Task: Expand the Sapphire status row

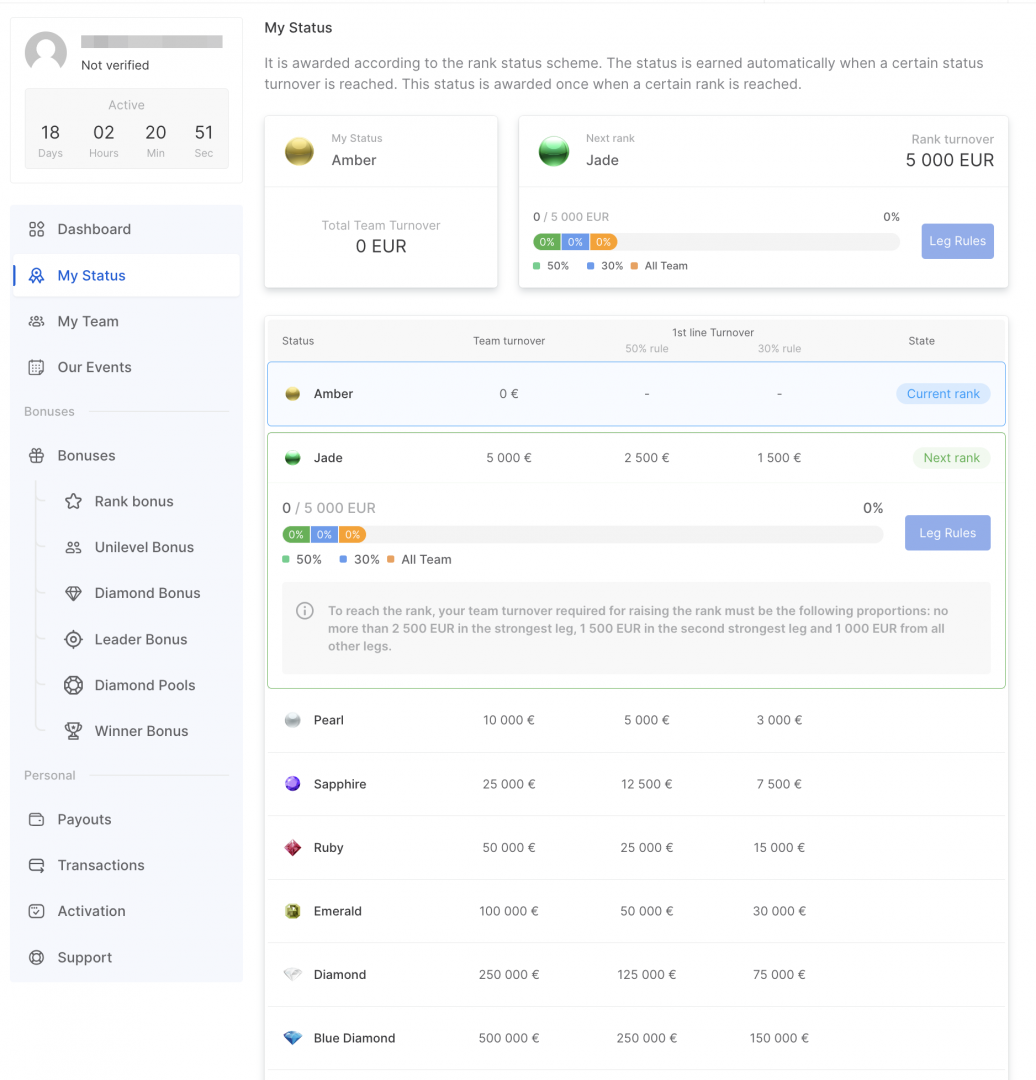Action: 636,784
